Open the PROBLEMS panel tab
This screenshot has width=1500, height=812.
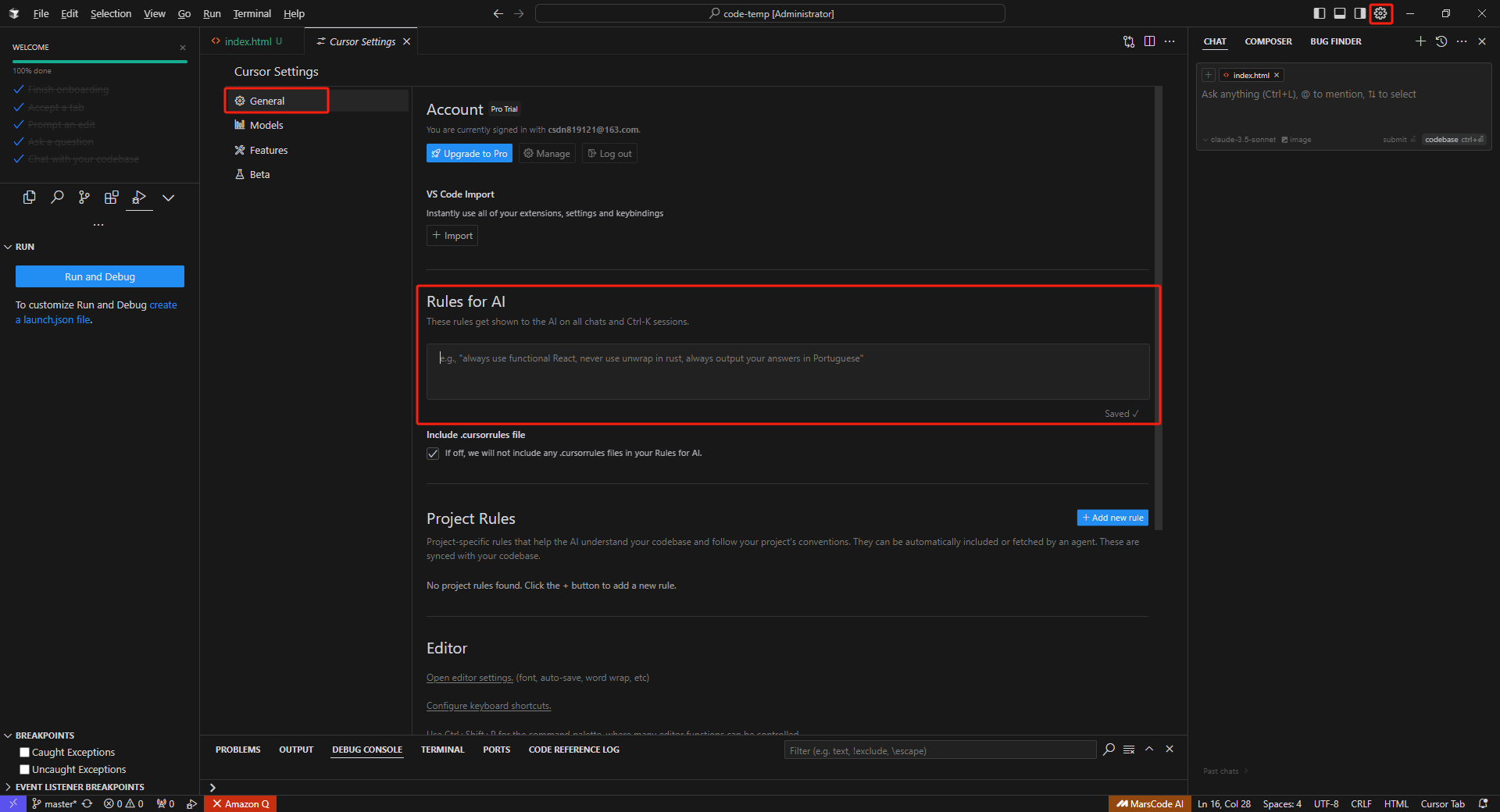pos(237,750)
